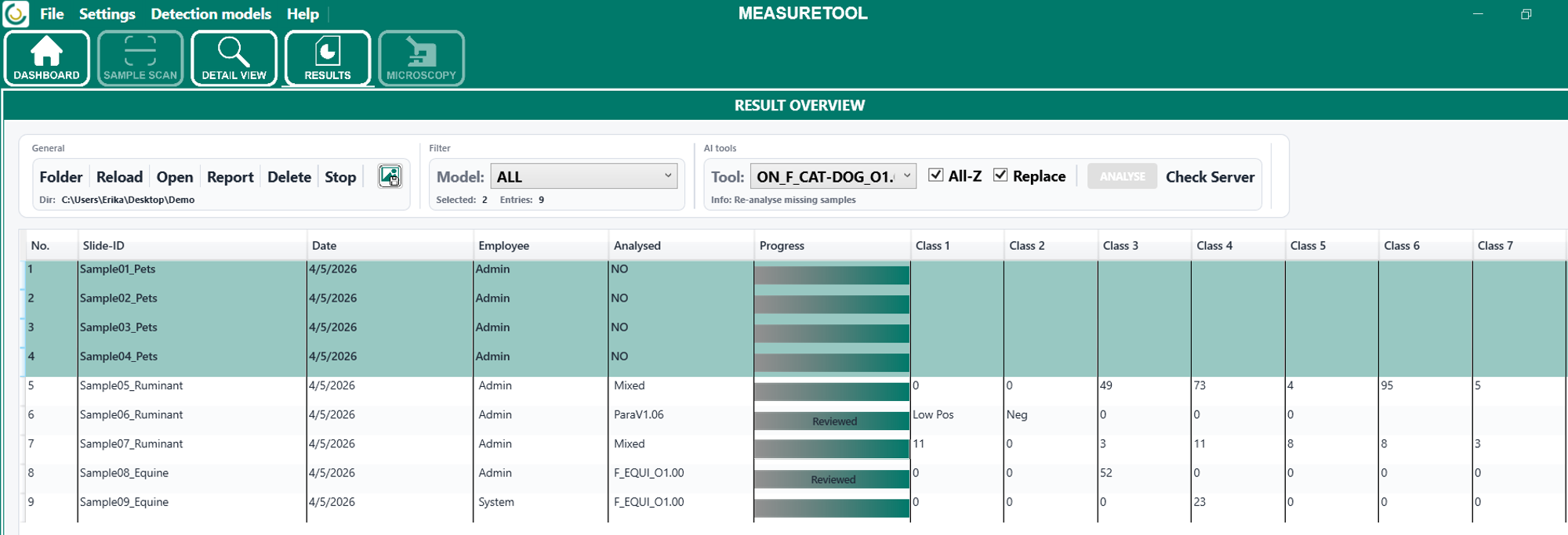Viewport: 1568px width, 535px height.
Task: Click the Check Server button
Action: 1210,177
